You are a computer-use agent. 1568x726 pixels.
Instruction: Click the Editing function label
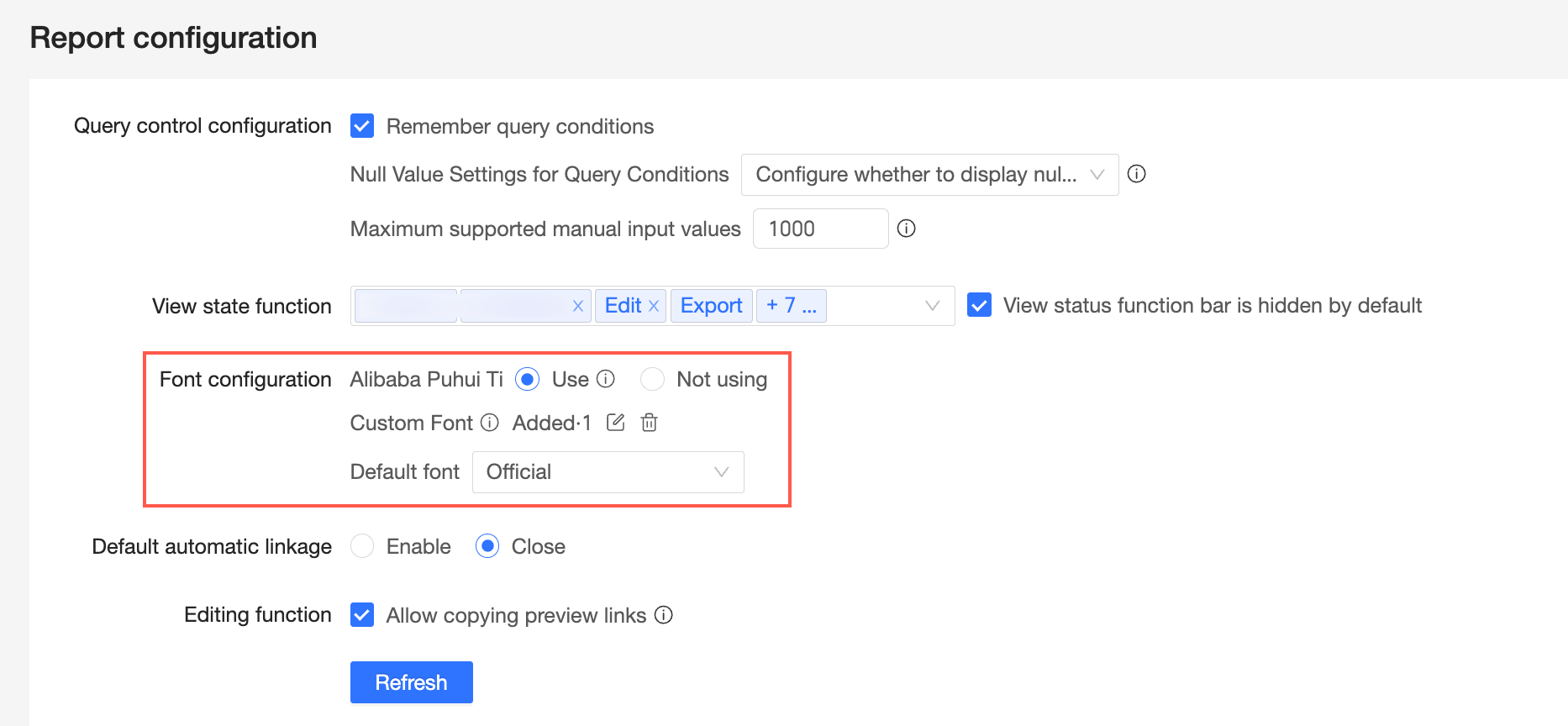tap(258, 615)
